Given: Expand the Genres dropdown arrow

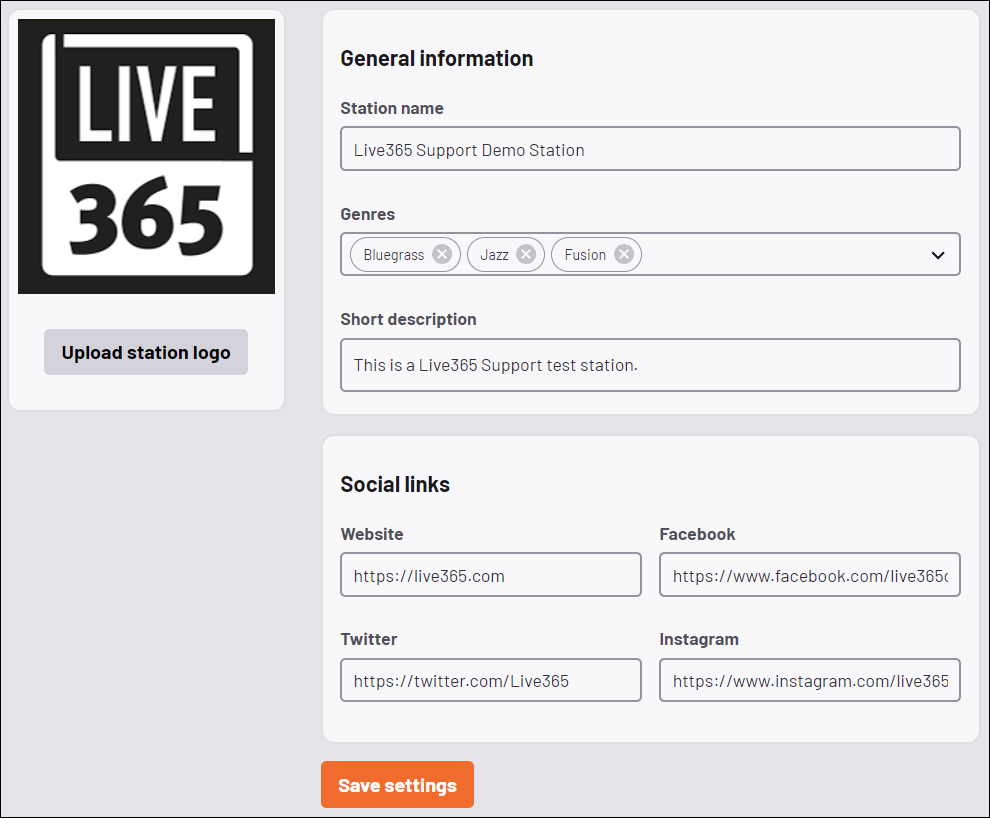Looking at the screenshot, I should (938, 255).
